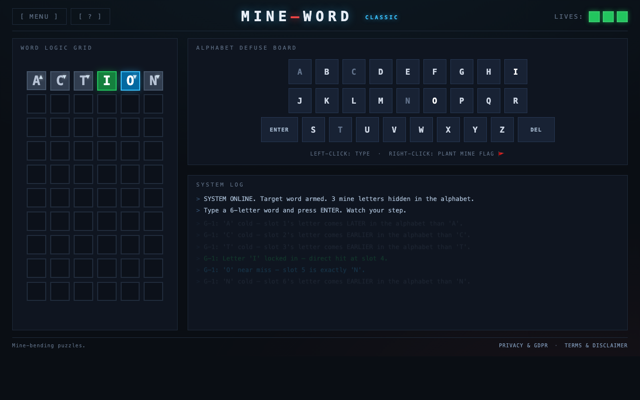
Task: Choose the F key
Action: pos(435,71)
